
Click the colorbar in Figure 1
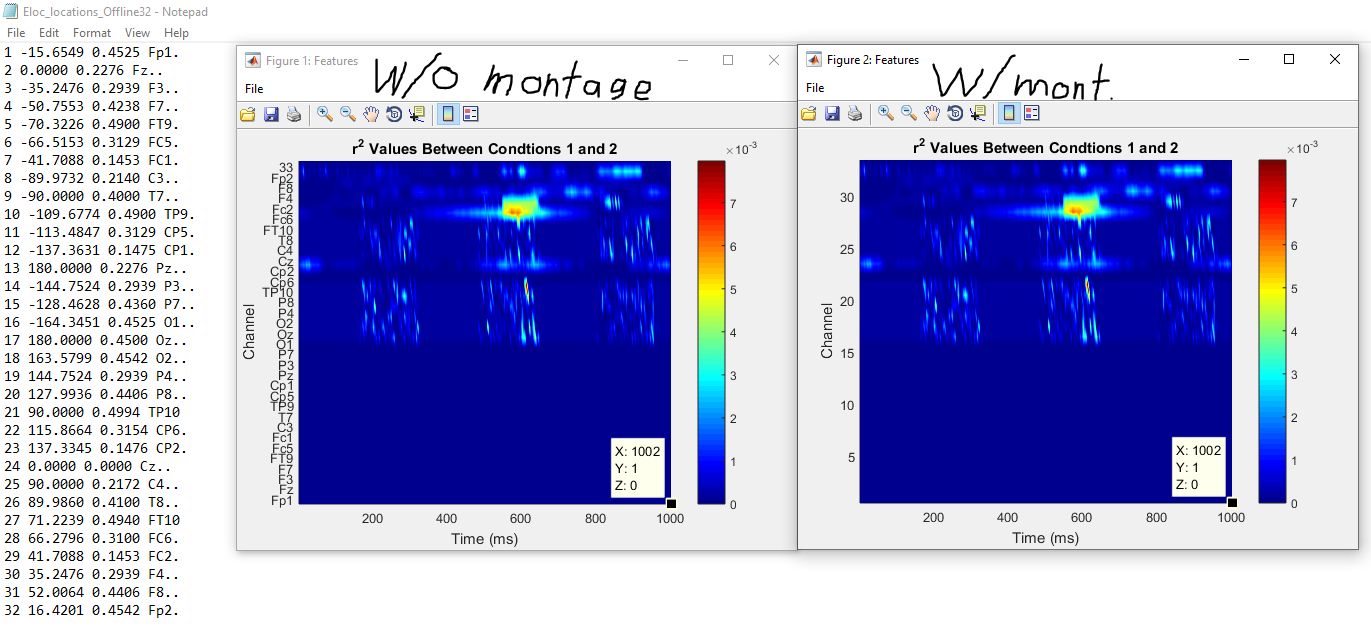pos(710,332)
